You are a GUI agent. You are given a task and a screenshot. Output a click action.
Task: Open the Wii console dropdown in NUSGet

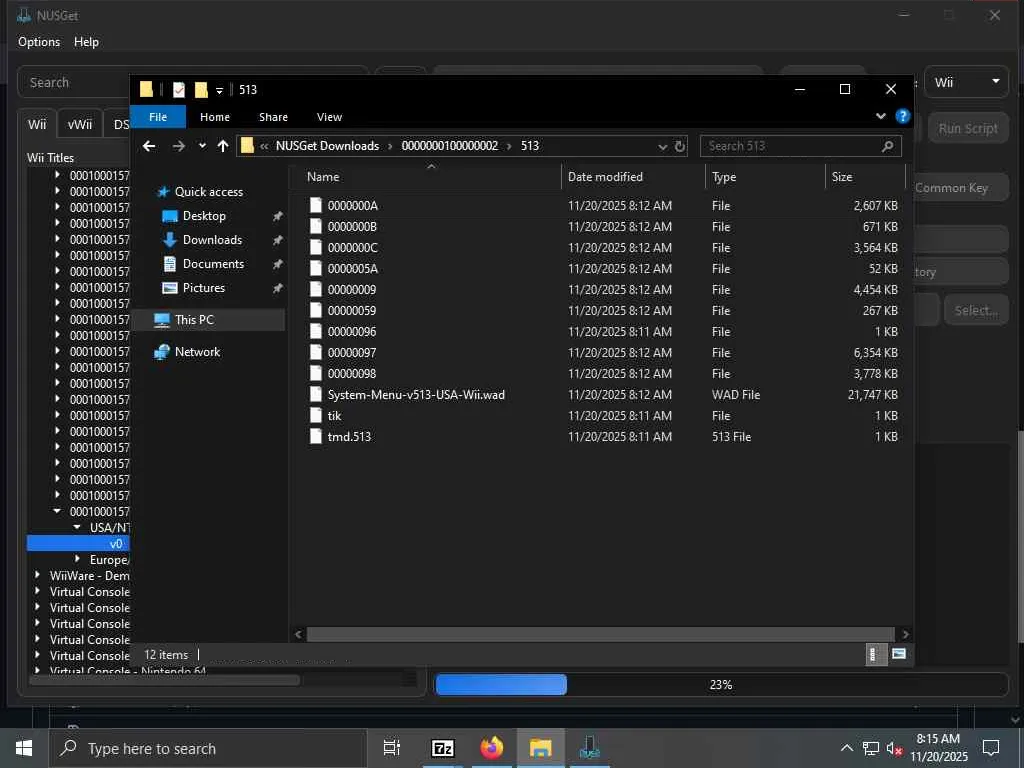(x=967, y=82)
